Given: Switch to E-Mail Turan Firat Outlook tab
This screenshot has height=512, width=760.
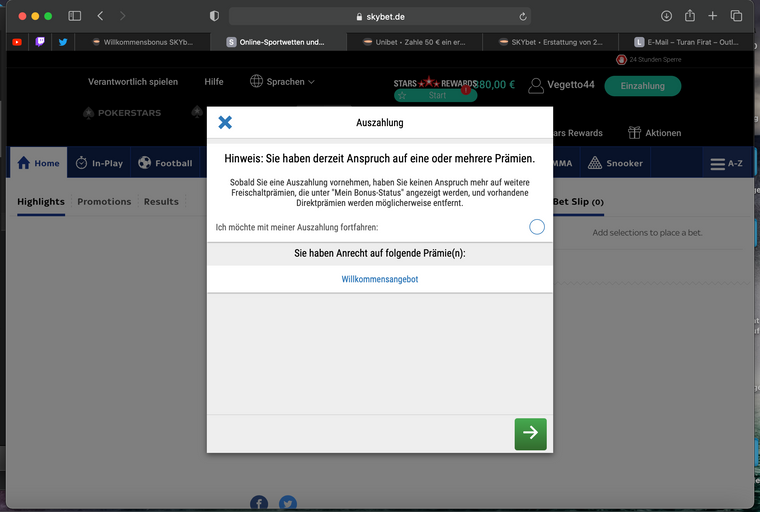Looking at the screenshot, I should point(686,42).
